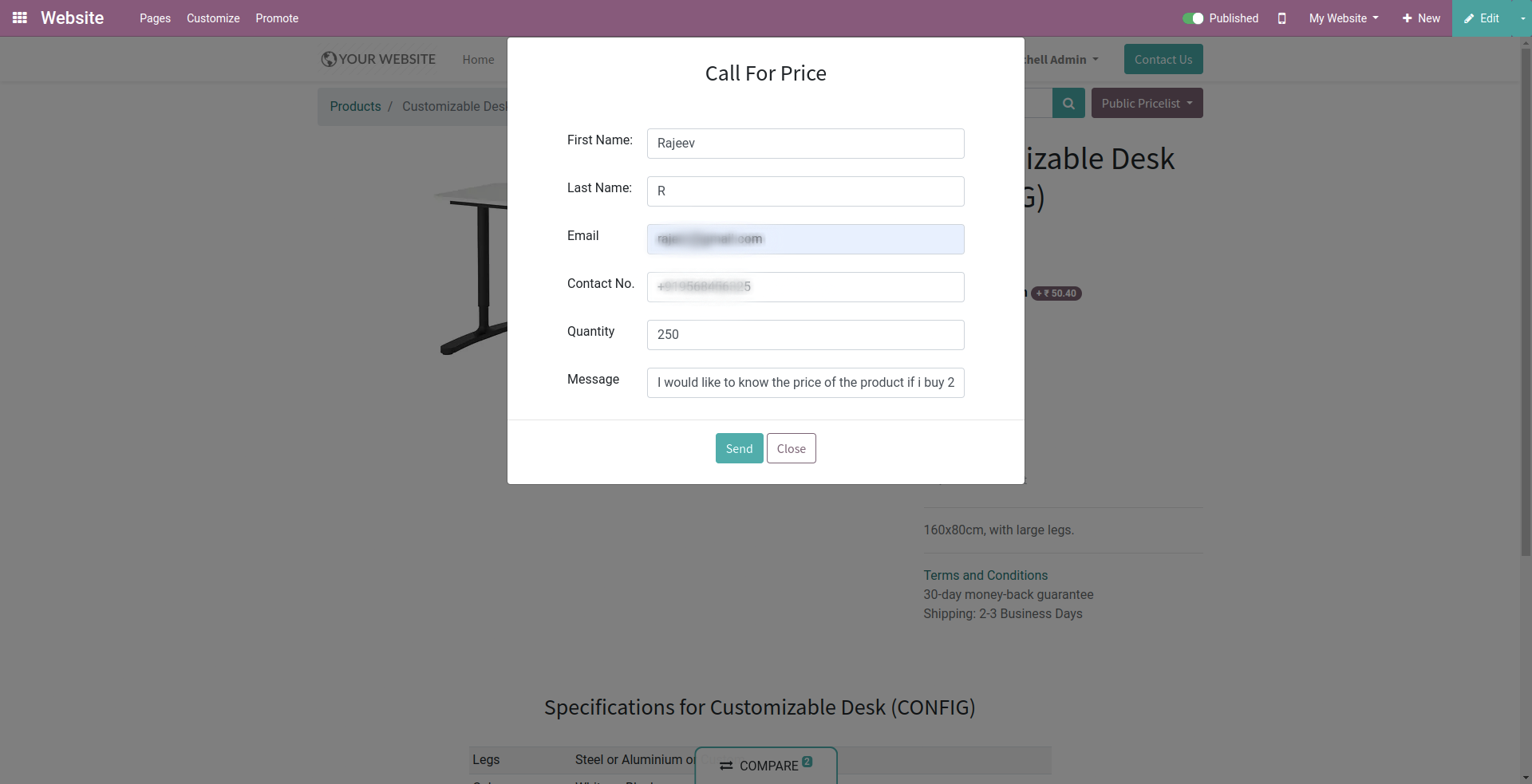This screenshot has width=1532, height=784.
Task: Open the Customize menu
Action: tap(213, 18)
